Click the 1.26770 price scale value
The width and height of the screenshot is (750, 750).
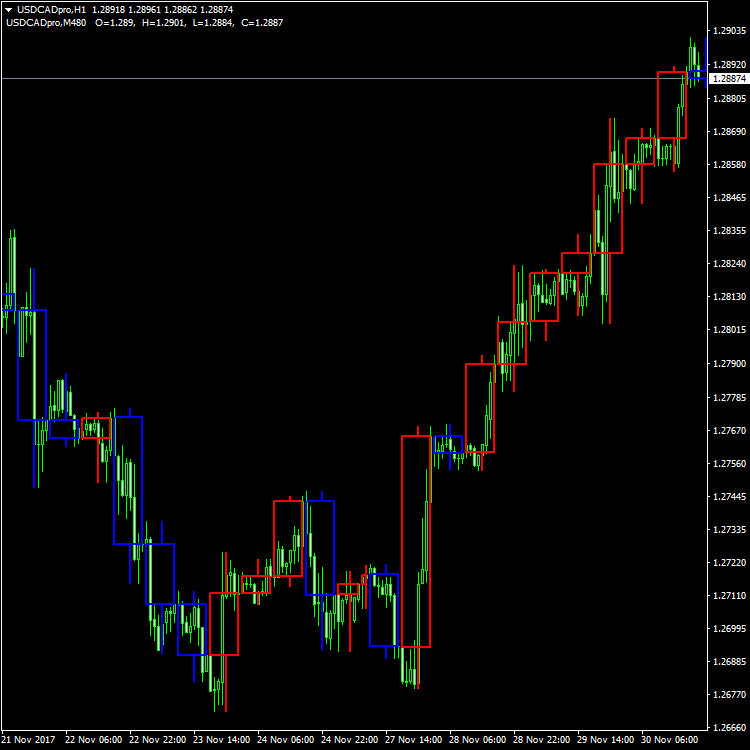point(729,695)
